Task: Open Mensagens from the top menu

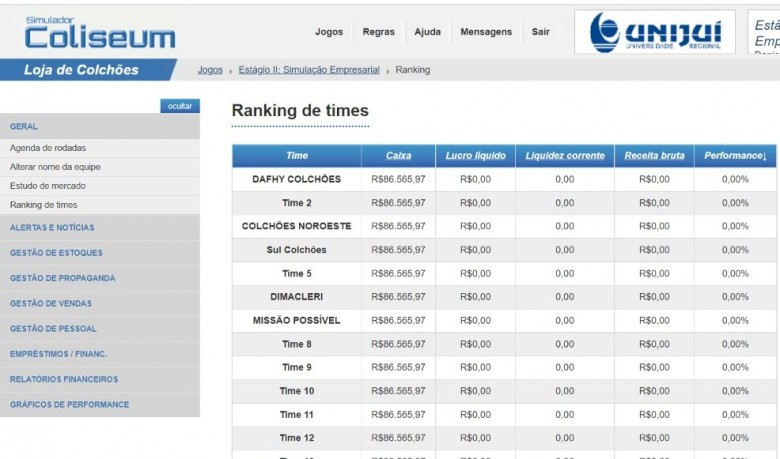Action: (486, 32)
